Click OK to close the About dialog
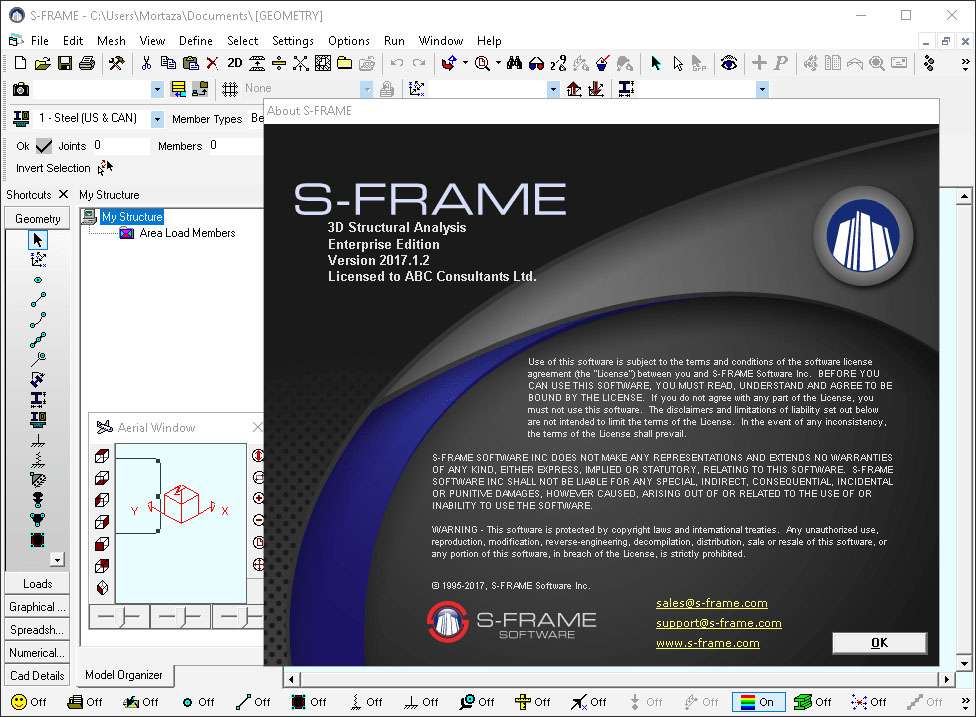Screen dimensions: 976x717 [879, 643]
